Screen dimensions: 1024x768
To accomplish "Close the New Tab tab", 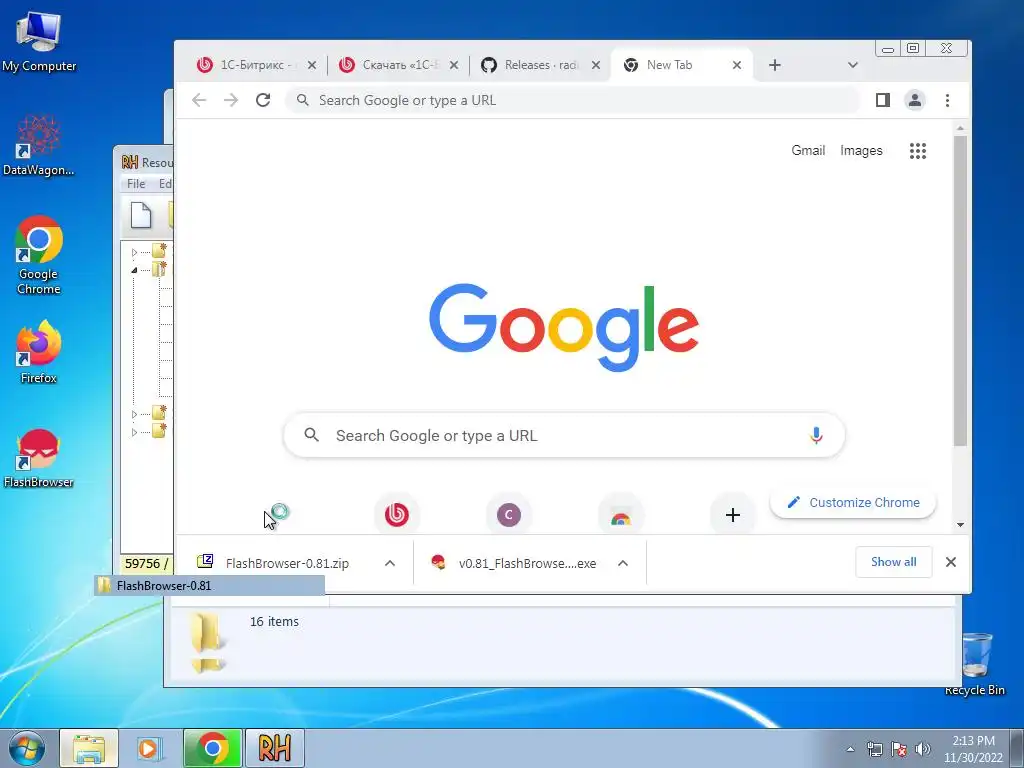I will (737, 65).
